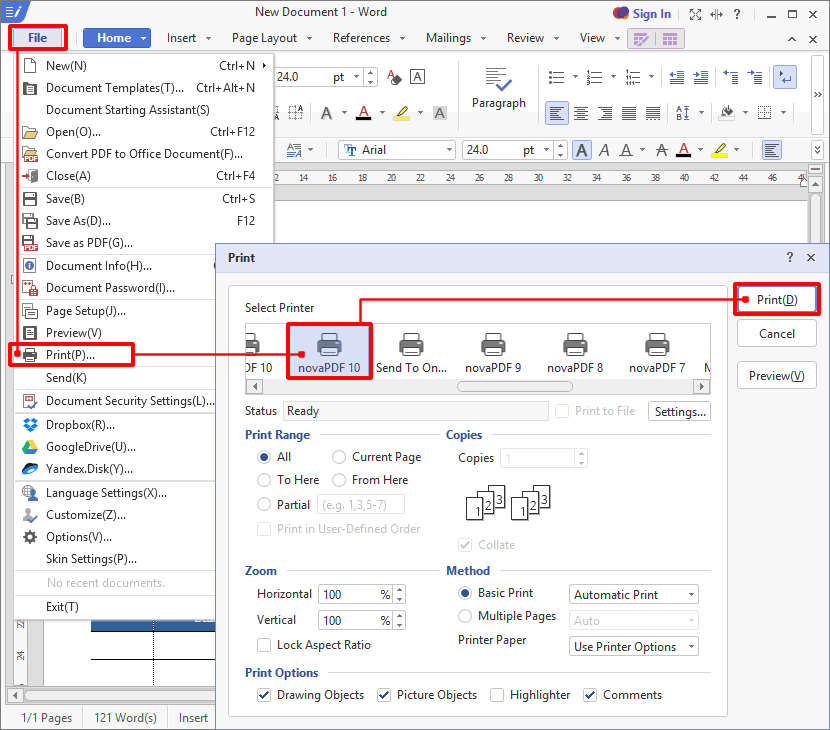Open printer Settings... button
This screenshot has height=730, width=830.
pyautogui.click(x=680, y=411)
